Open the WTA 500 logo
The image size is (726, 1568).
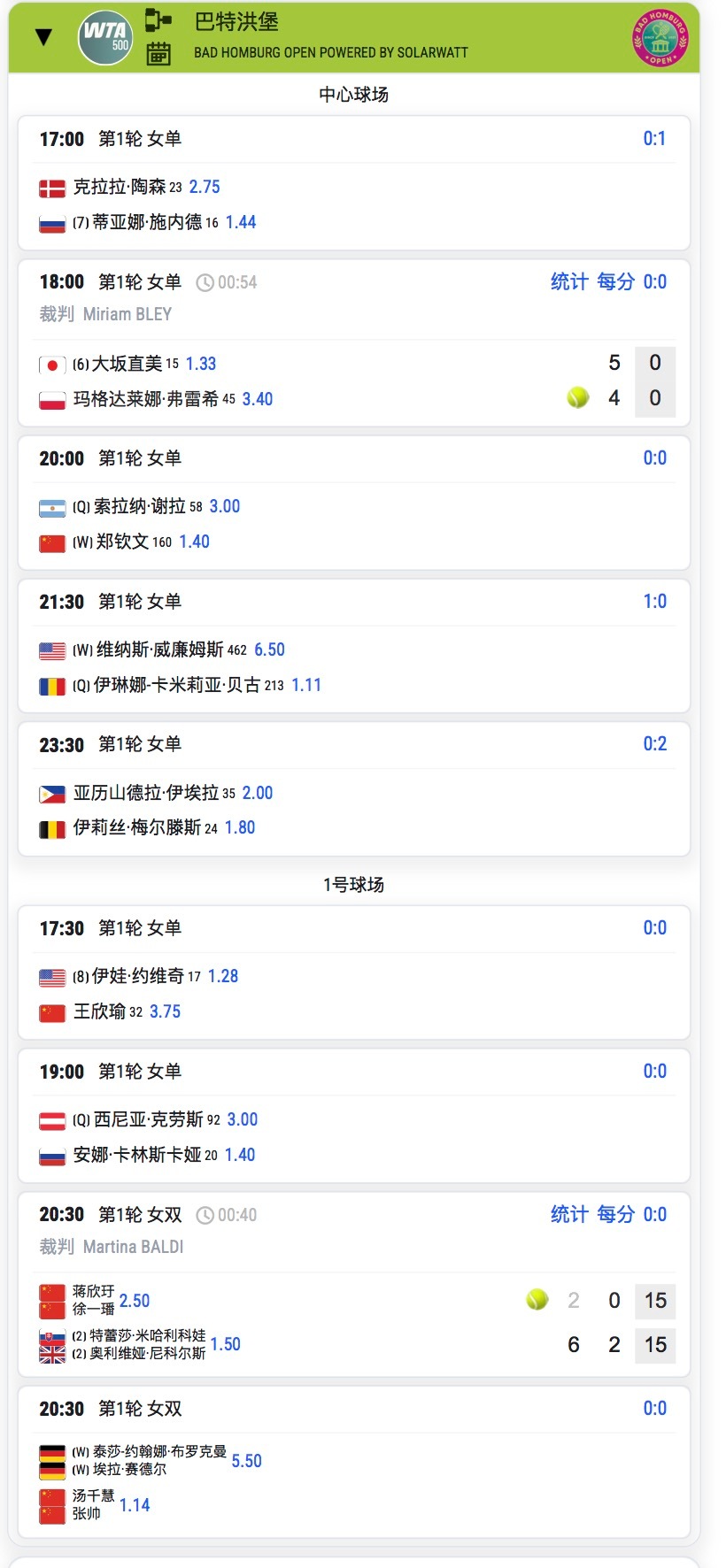click(105, 37)
